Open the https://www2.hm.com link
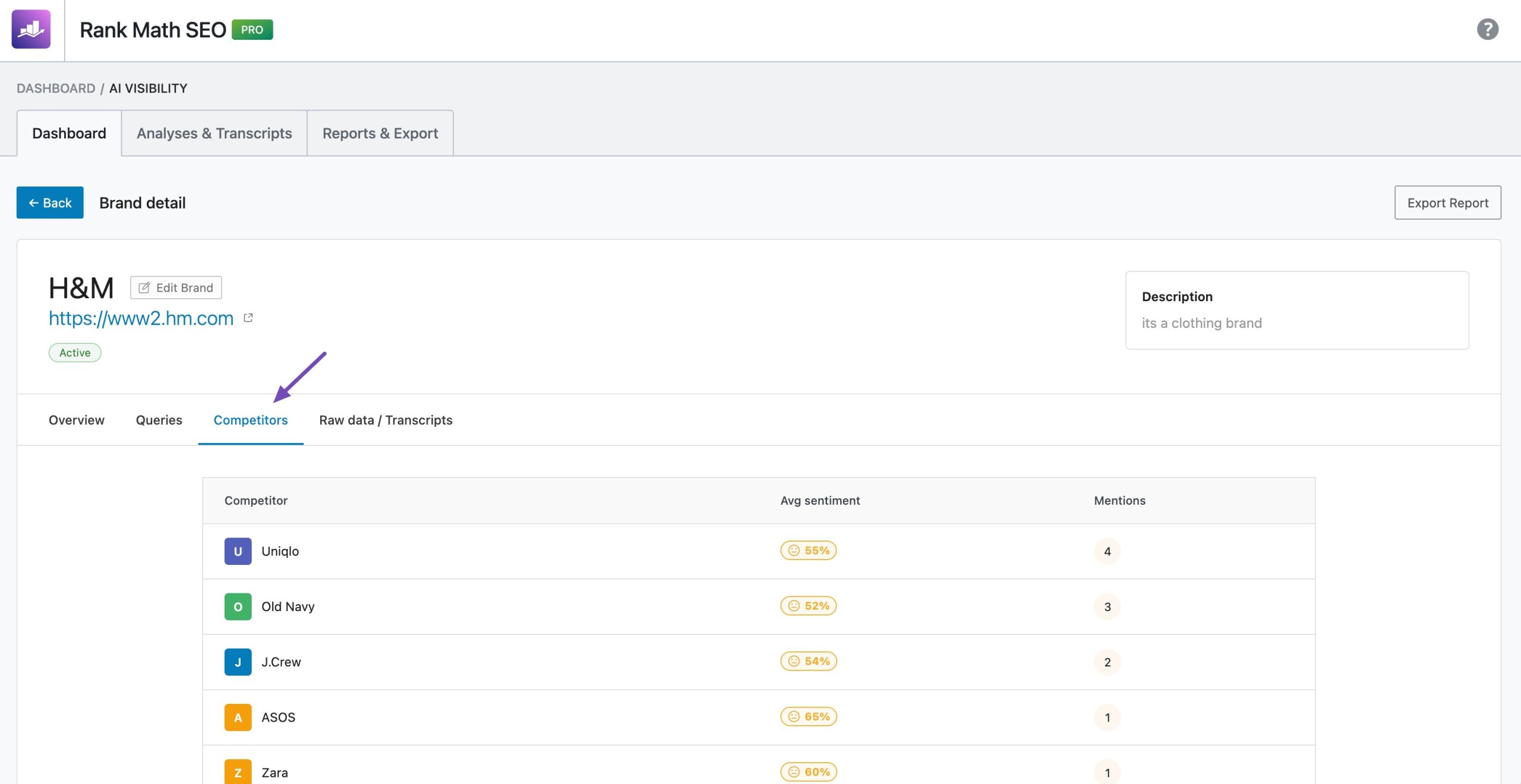Viewport: 1521px width, 784px height. click(141, 318)
